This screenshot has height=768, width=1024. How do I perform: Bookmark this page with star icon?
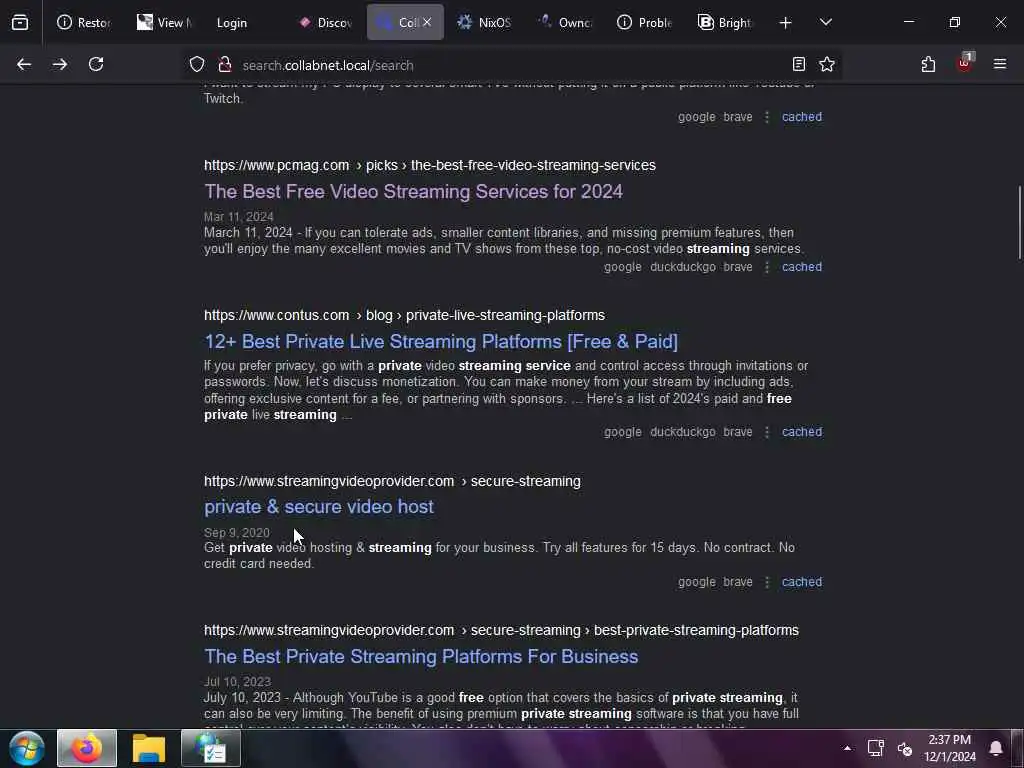[827, 64]
